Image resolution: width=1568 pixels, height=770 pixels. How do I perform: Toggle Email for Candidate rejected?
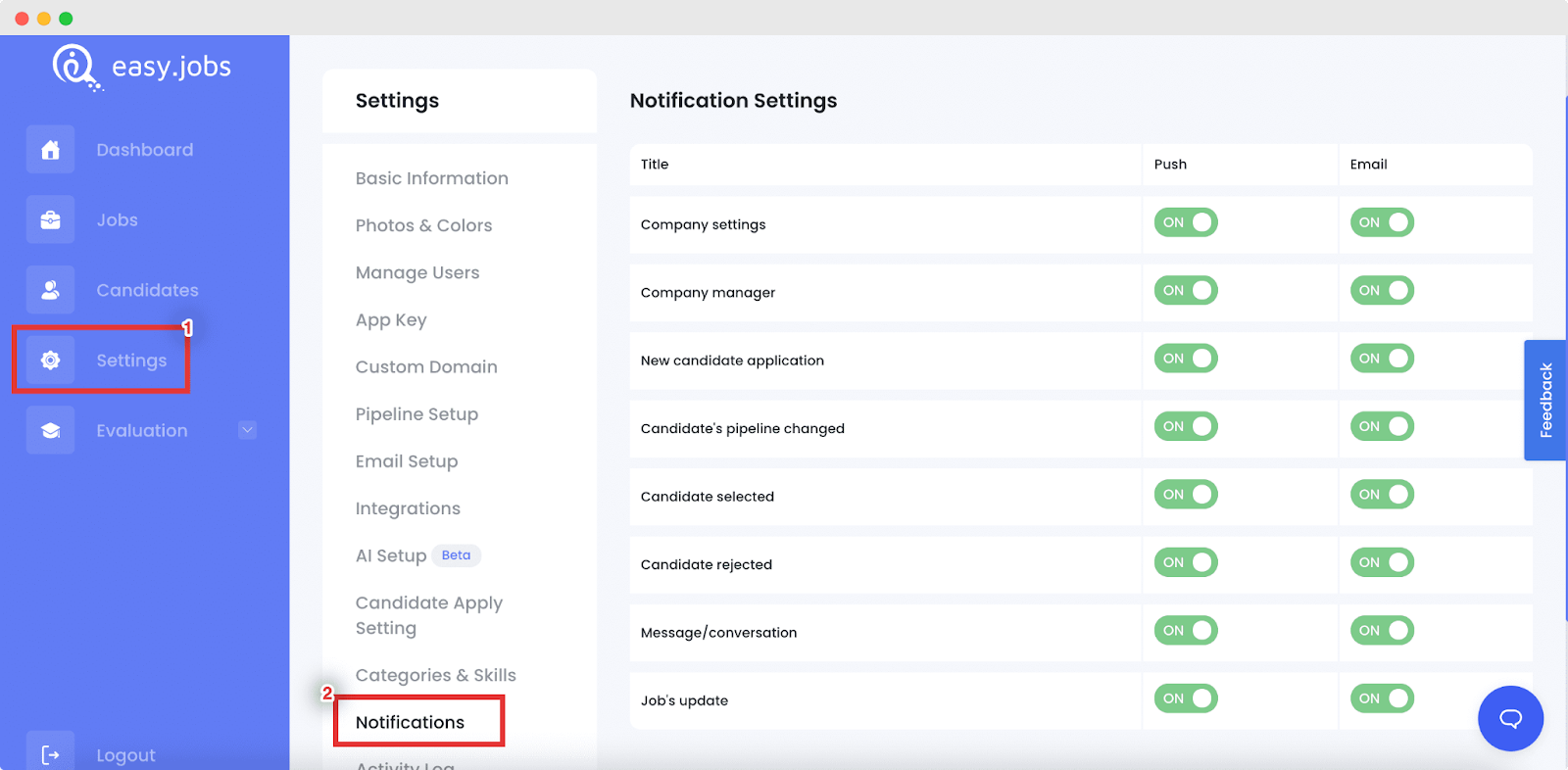tap(1382, 562)
